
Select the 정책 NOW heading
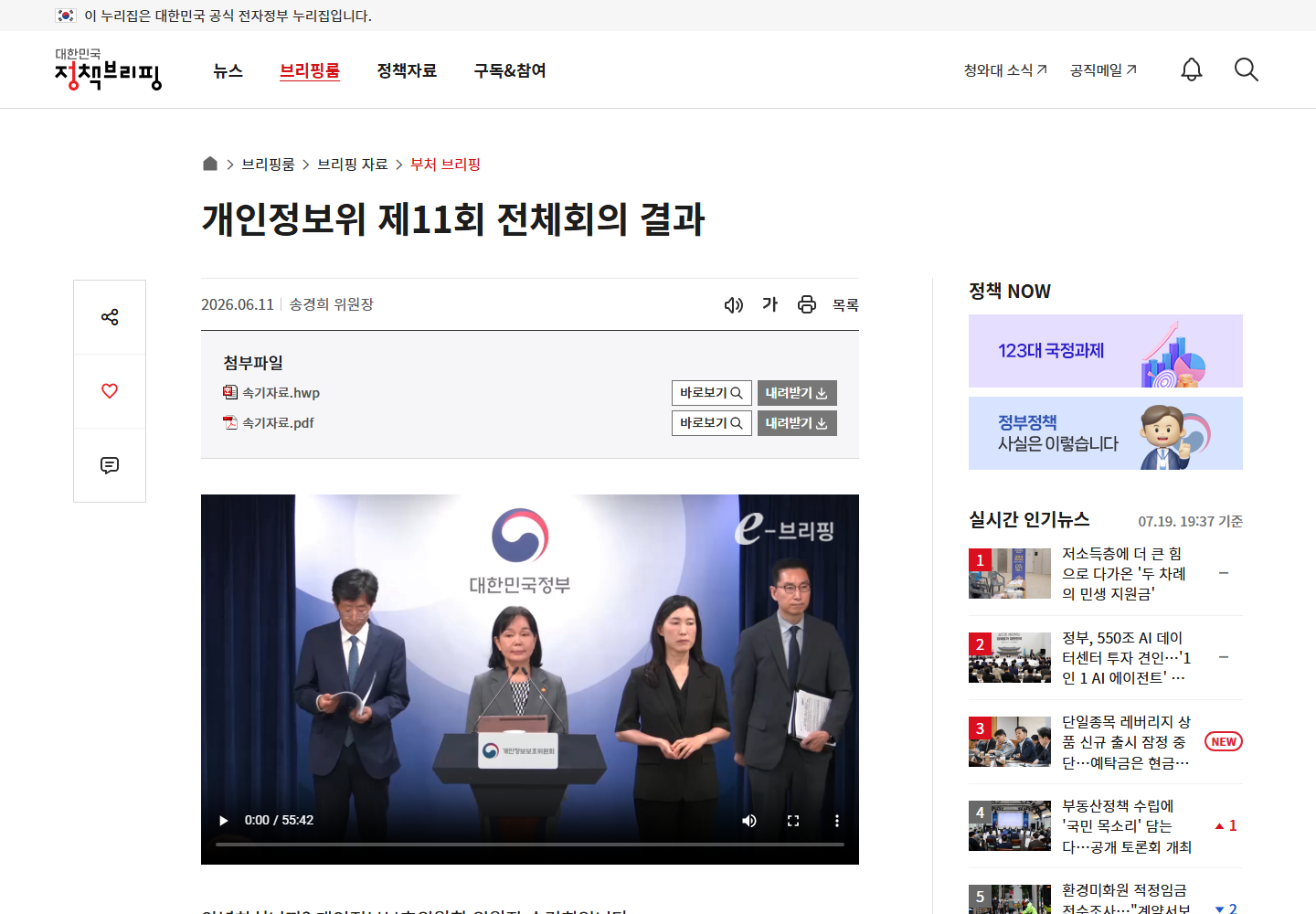[1010, 291]
